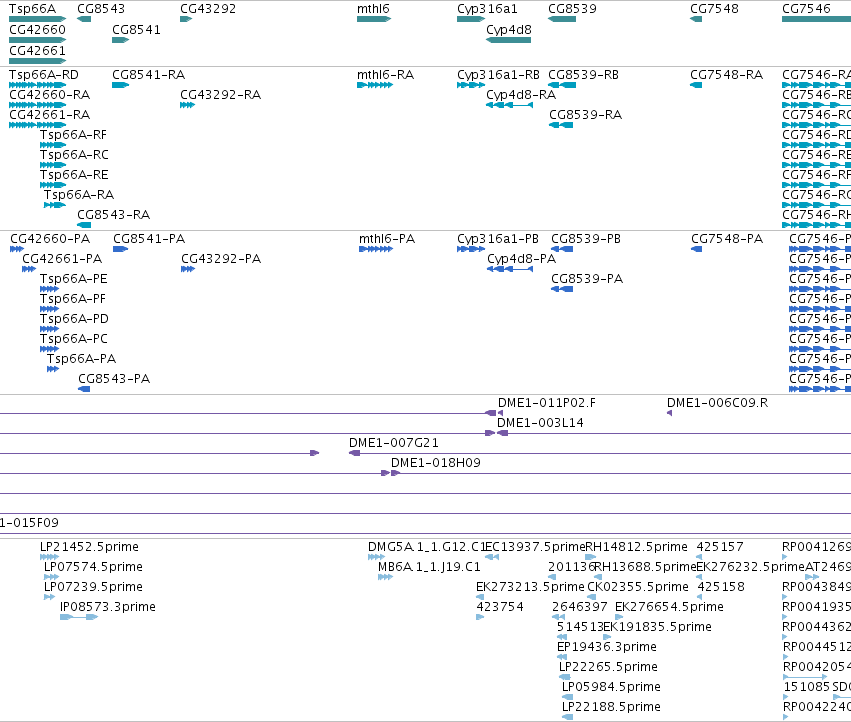The width and height of the screenshot is (851, 722).
Task: Select the CG8541 gene
Action: pyautogui.click(x=120, y=40)
